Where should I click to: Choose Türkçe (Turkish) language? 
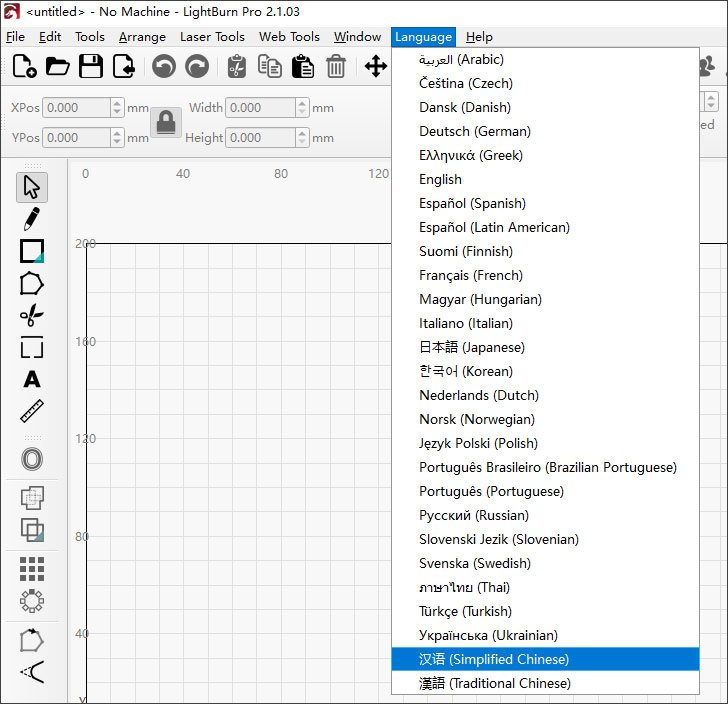pyautogui.click(x=545, y=611)
